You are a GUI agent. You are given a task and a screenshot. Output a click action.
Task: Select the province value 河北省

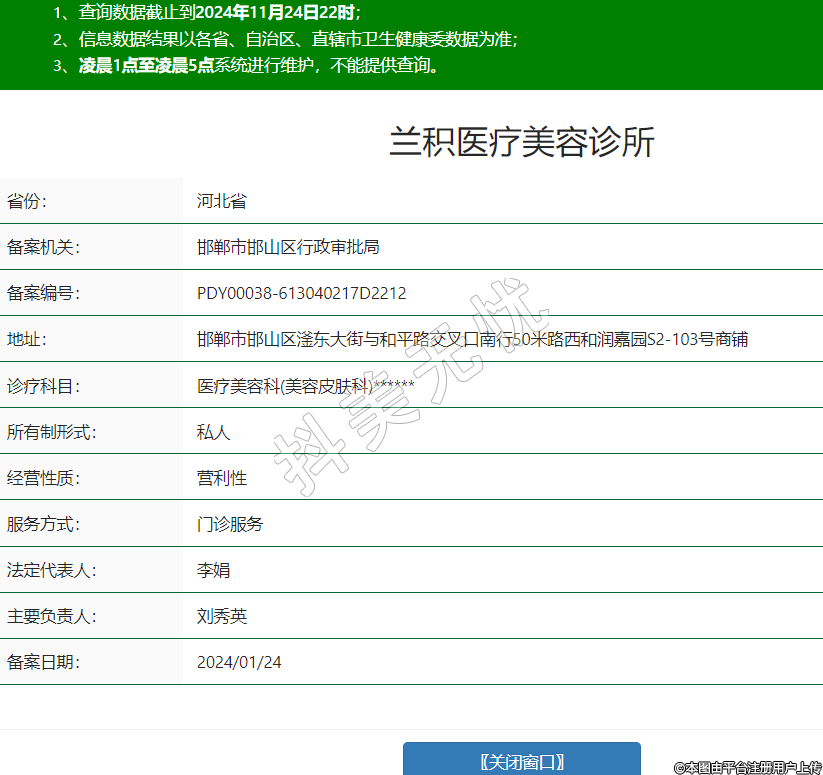(221, 201)
